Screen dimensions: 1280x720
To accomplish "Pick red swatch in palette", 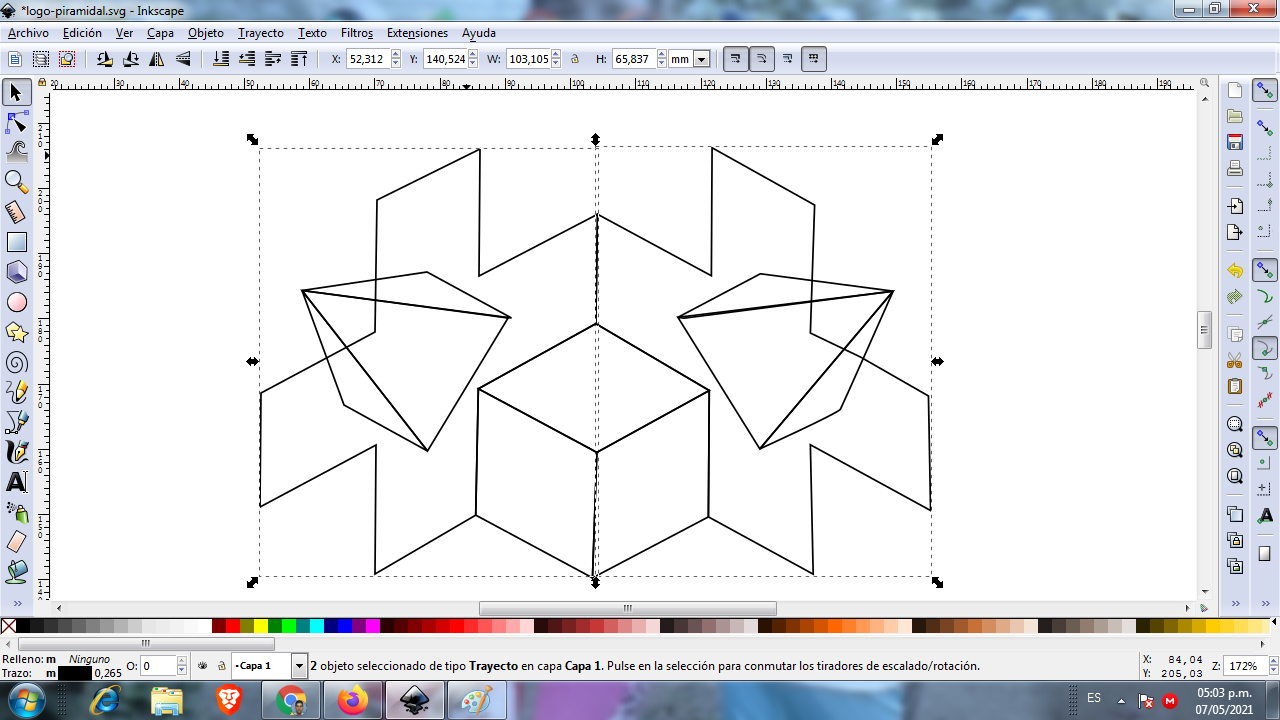I will [233, 626].
